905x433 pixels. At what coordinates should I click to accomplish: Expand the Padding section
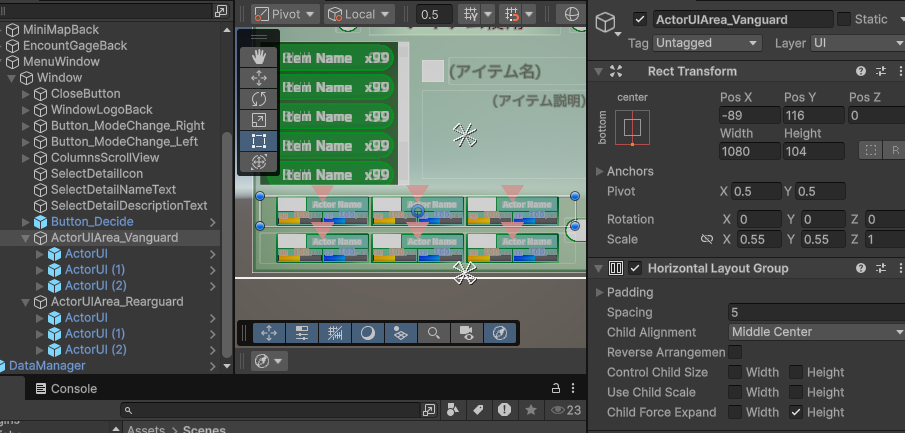(x=599, y=292)
